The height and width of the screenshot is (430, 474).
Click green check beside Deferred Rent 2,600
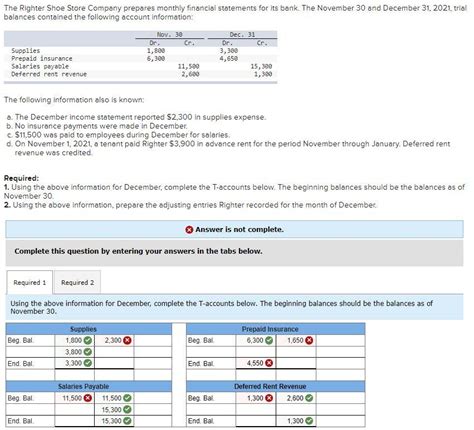coord(309,398)
